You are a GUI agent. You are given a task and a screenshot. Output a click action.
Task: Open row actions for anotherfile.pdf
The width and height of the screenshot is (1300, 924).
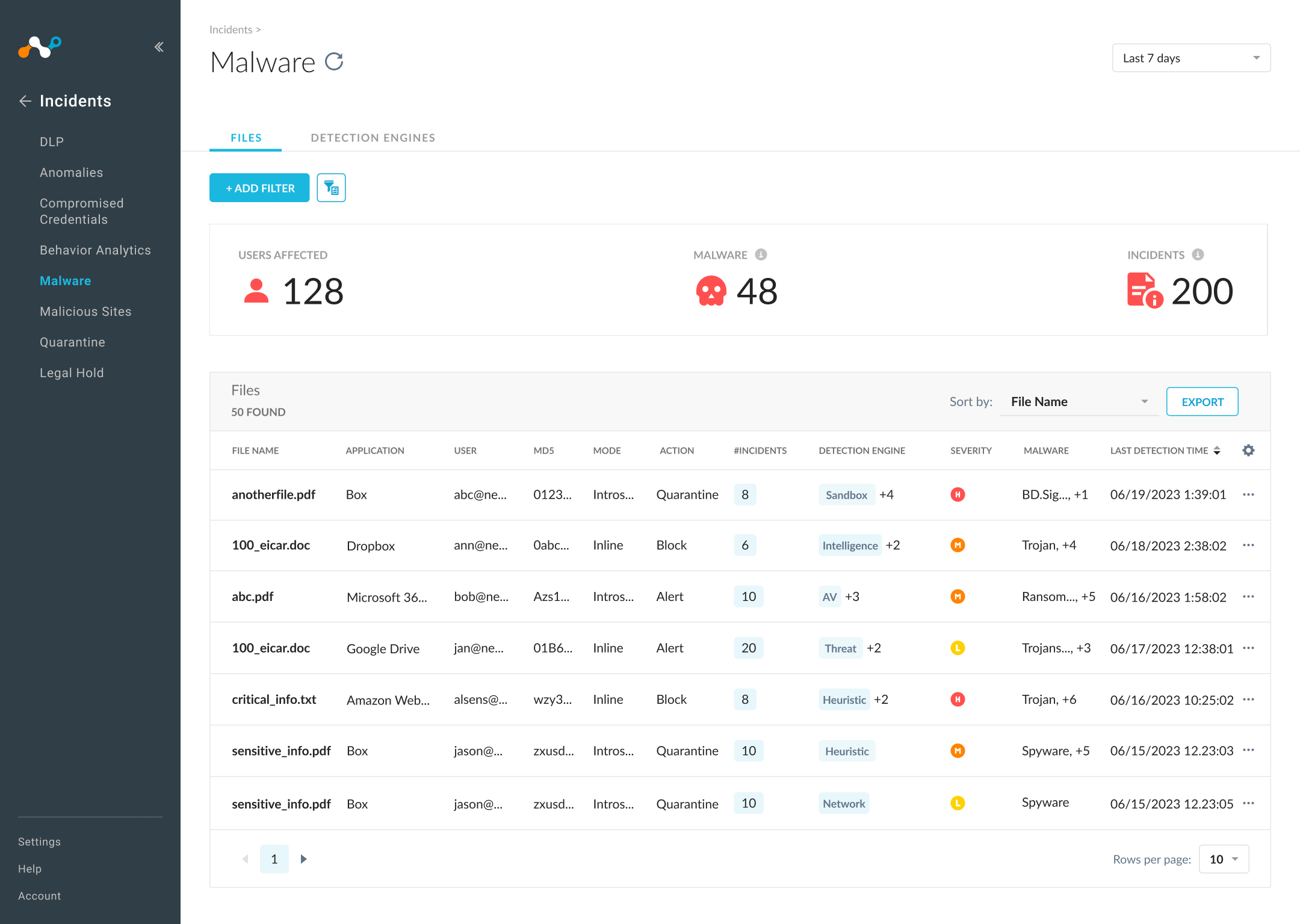coord(1248,494)
